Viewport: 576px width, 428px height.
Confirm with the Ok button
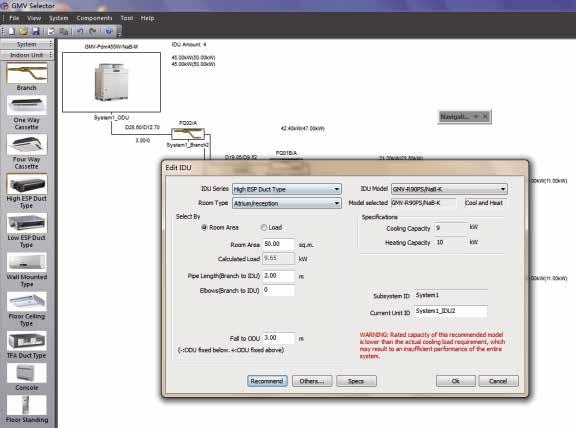click(x=456, y=381)
